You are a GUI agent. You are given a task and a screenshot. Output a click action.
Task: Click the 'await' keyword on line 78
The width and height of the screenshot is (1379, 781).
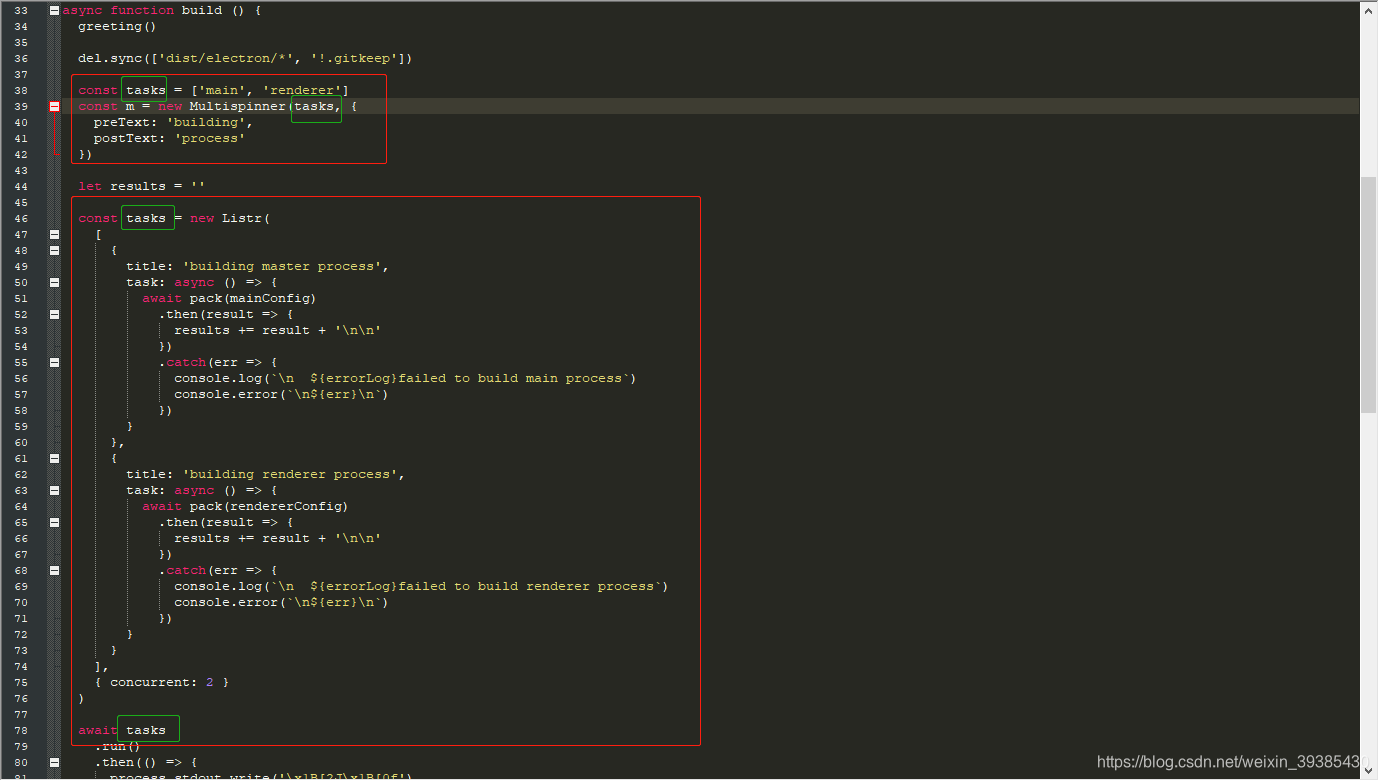pyautogui.click(x=98, y=730)
